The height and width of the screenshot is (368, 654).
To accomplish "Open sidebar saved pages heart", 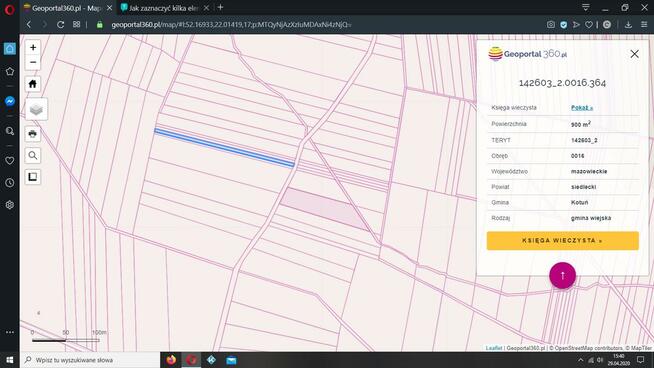I will pyautogui.click(x=10, y=161).
